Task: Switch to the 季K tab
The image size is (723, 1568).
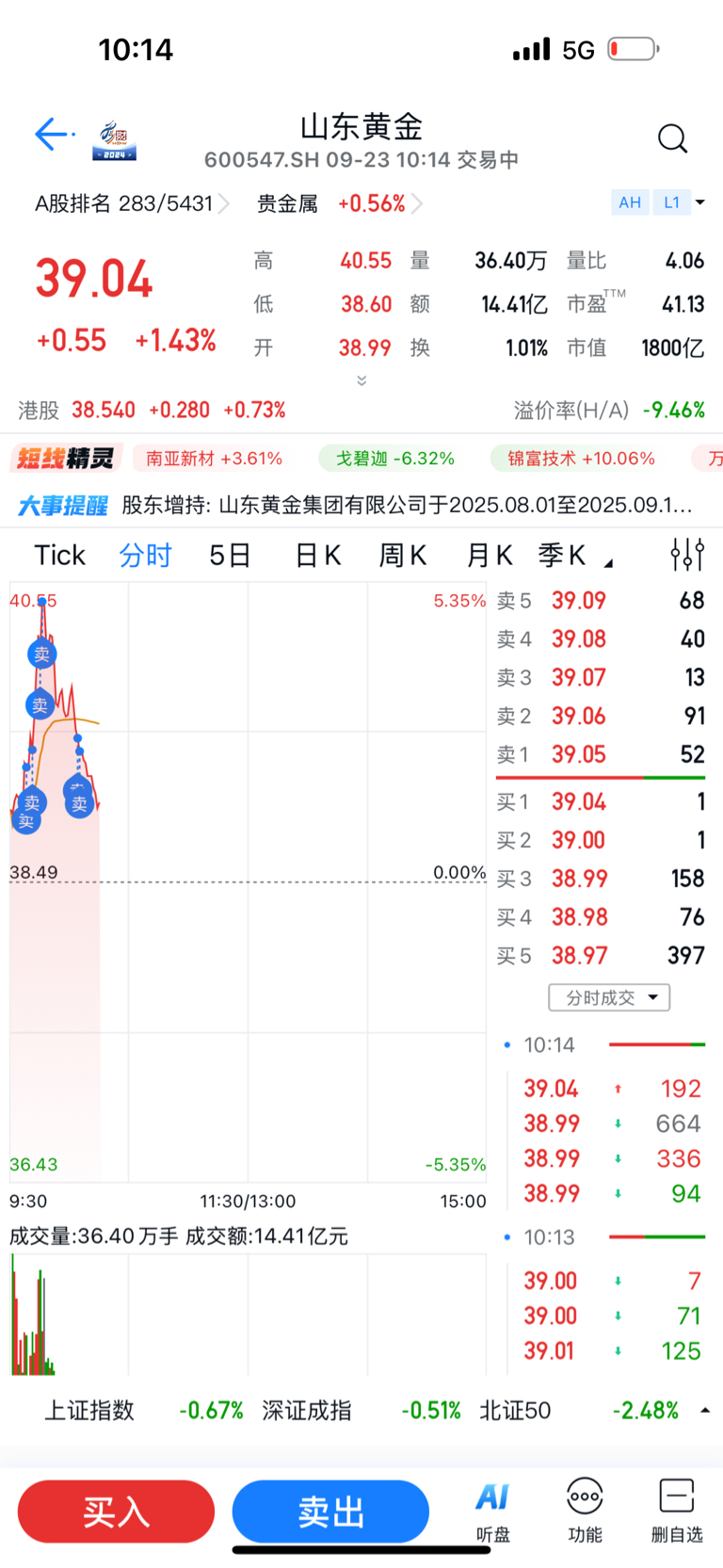Action: 562,556
